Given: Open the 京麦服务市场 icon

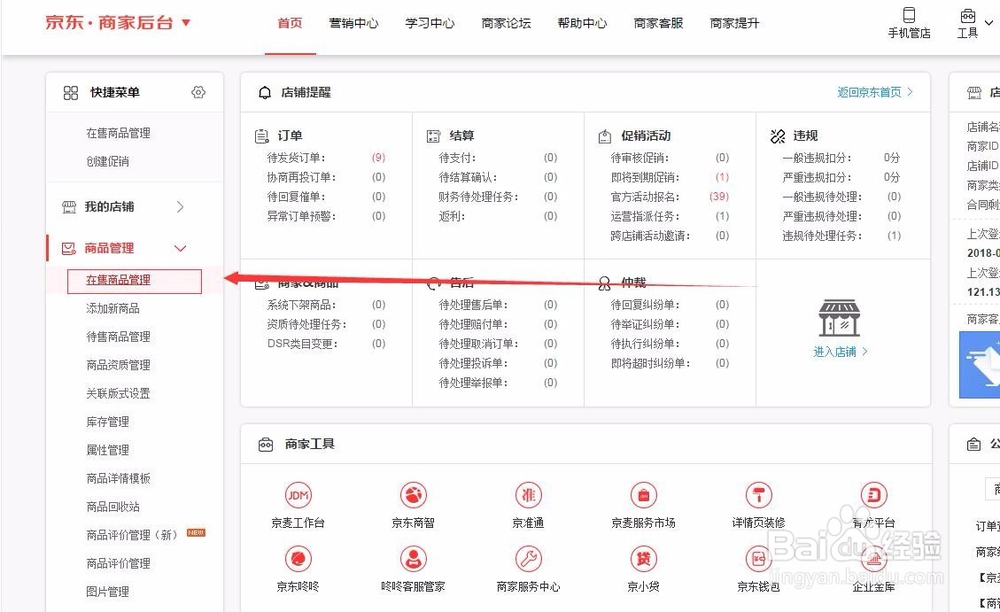Looking at the screenshot, I should click(643, 495).
